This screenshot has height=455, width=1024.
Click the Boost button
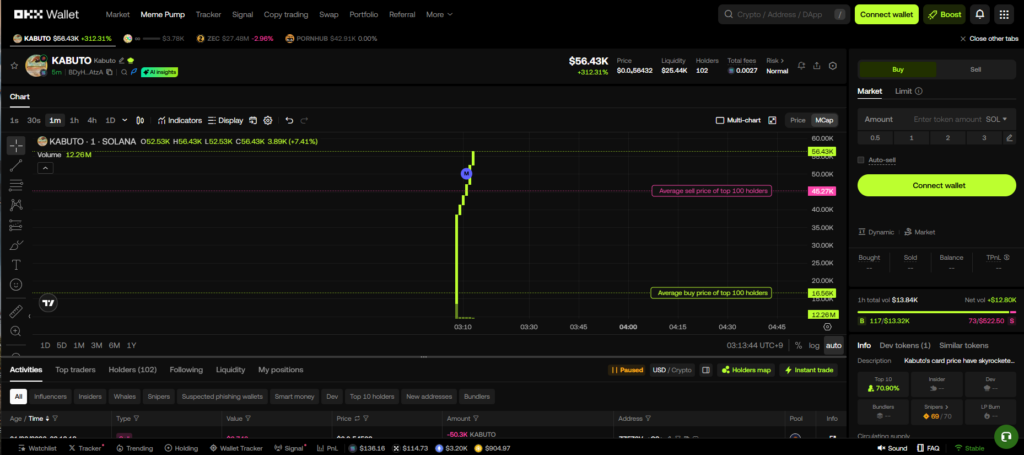[x=944, y=14]
